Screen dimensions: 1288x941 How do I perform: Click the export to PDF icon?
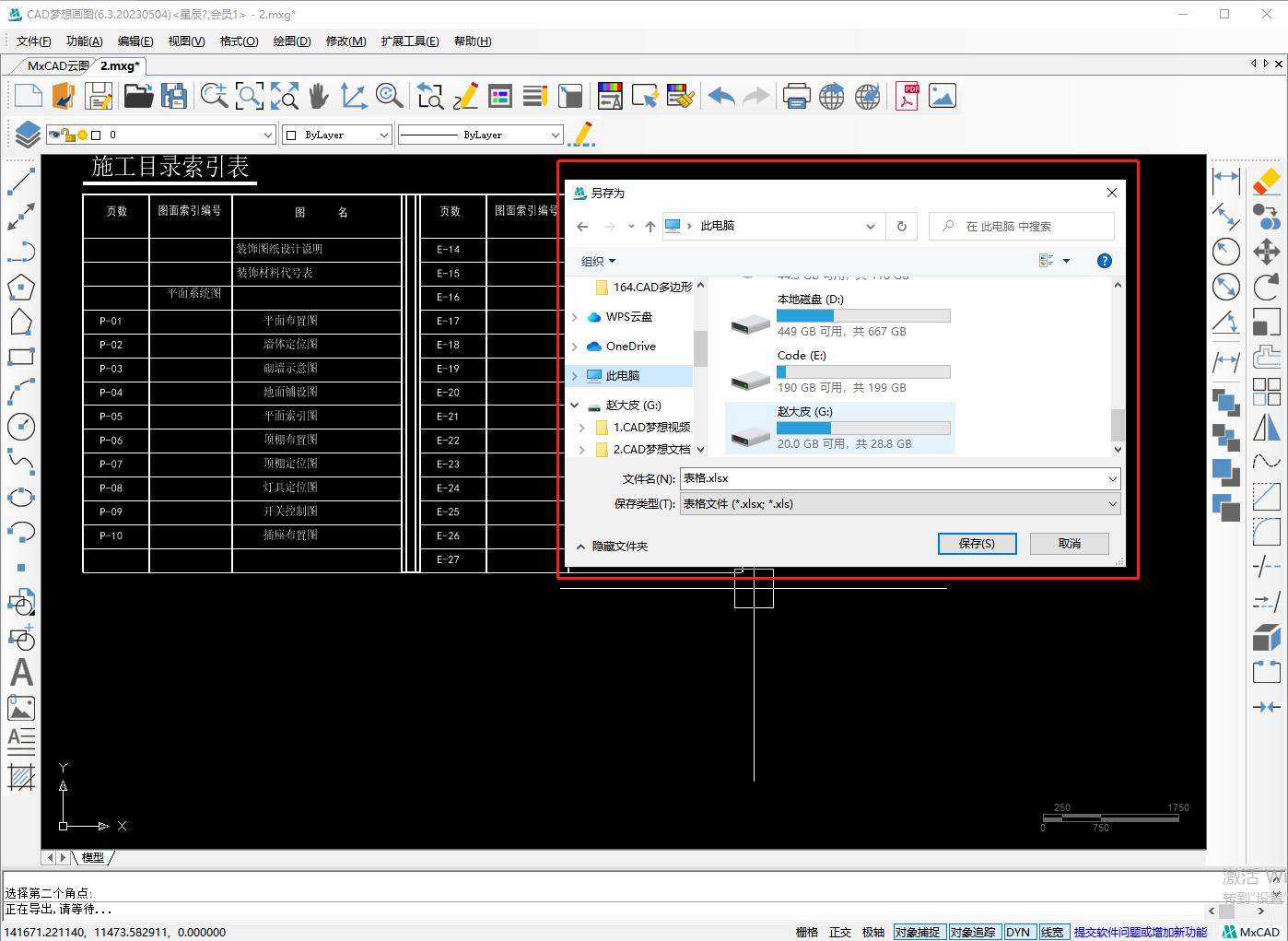coord(907,96)
